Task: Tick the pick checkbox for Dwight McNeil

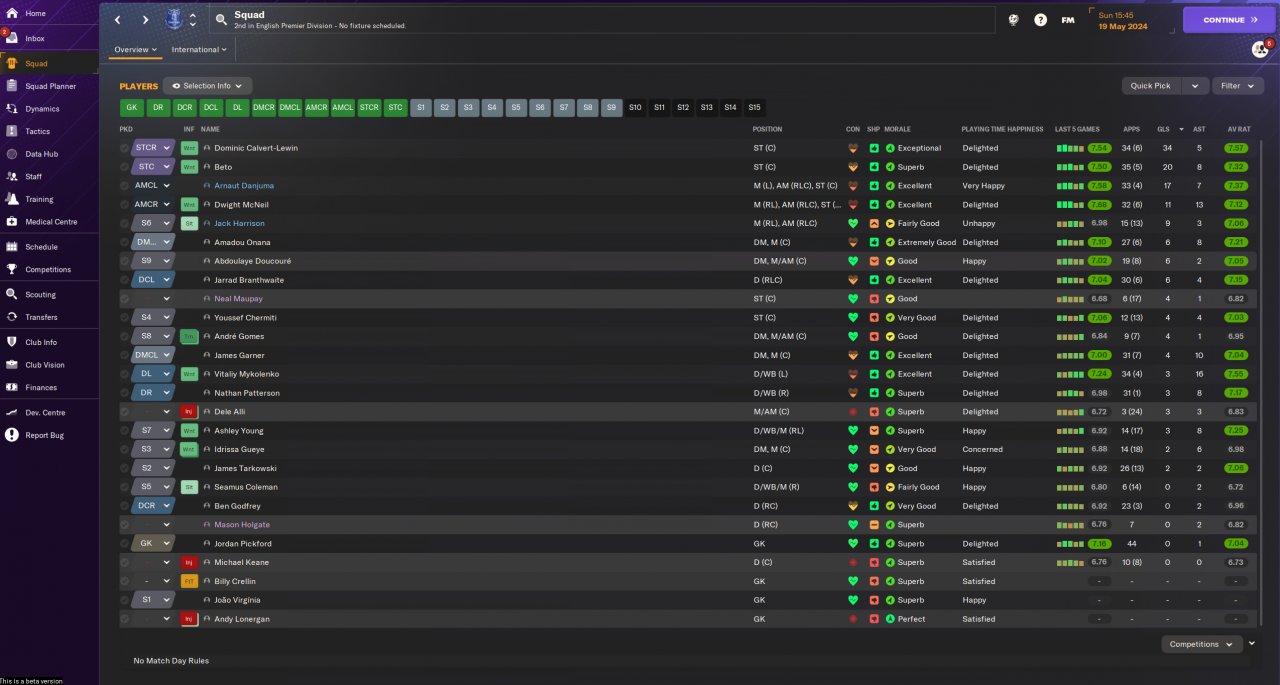Action: tap(125, 204)
